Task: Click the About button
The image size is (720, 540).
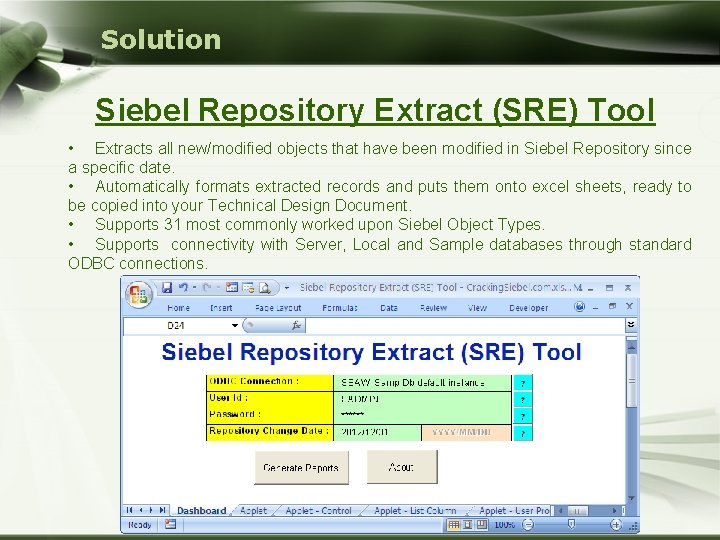Action: coord(402,467)
